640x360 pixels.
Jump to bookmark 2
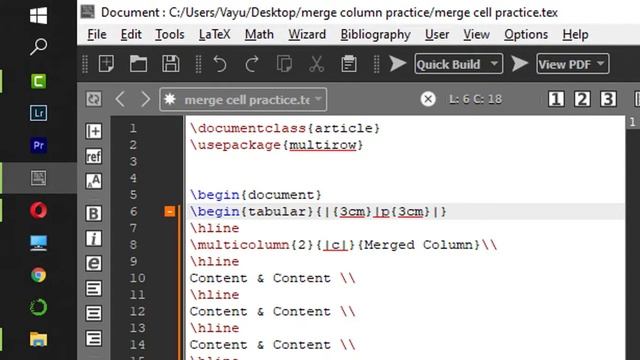(x=582, y=99)
